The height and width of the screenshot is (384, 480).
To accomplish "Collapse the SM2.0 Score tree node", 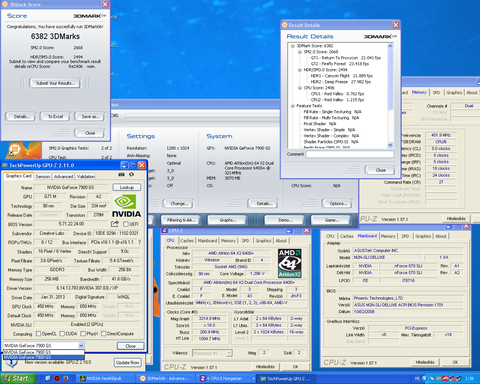I will click(x=299, y=52).
